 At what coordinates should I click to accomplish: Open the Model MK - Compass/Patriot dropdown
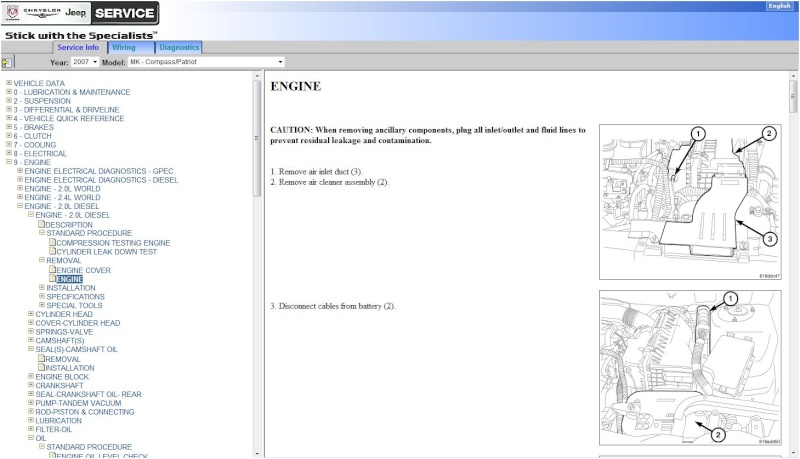coord(206,62)
